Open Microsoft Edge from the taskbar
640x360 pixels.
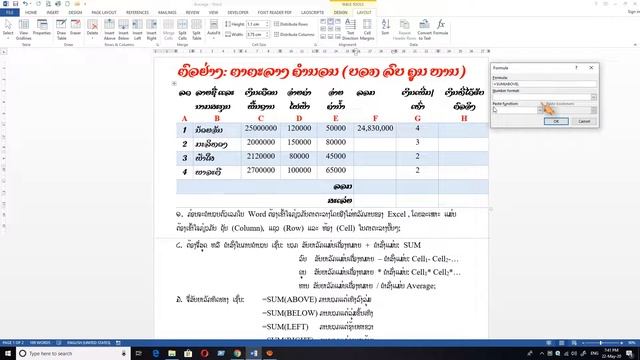coord(156,353)
